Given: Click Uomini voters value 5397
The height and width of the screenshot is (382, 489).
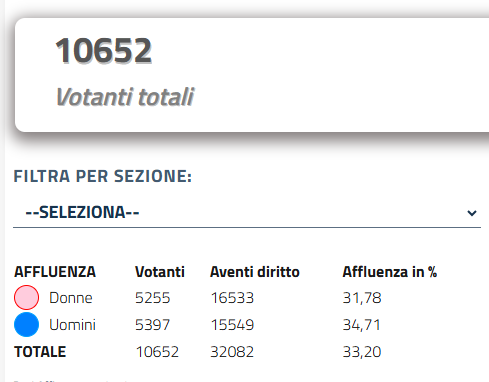Looking at the screenshot, I should pos(152,325).
